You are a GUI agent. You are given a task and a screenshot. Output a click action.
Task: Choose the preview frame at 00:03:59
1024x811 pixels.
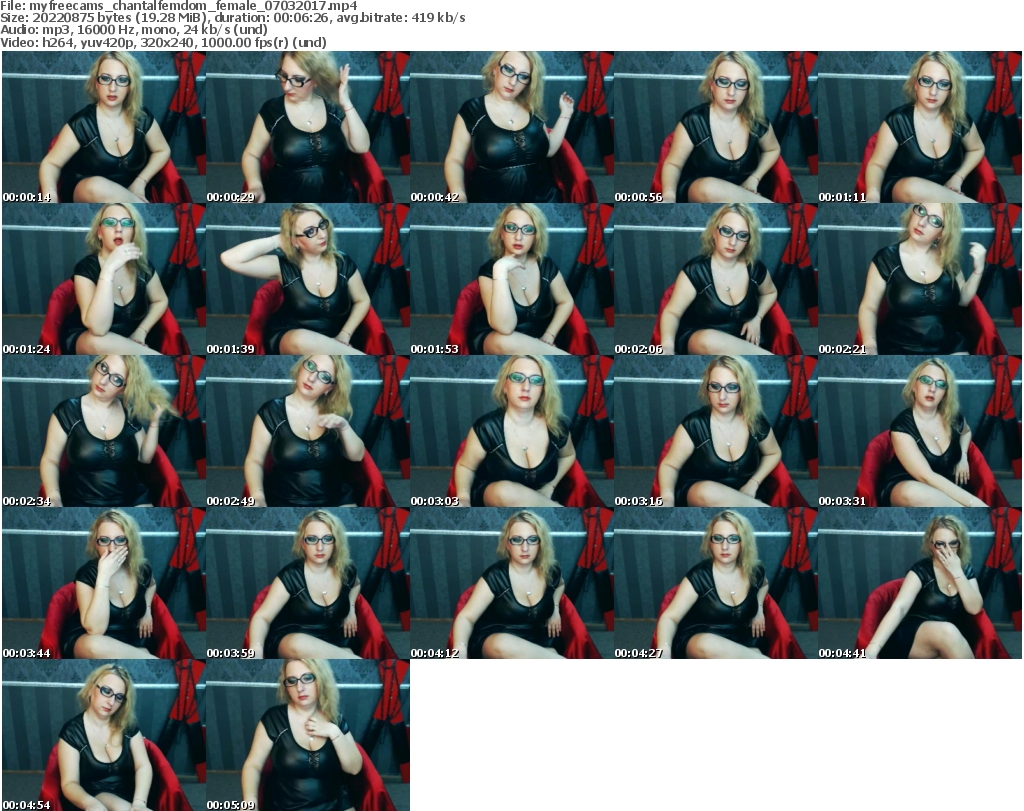pos(308,583)
